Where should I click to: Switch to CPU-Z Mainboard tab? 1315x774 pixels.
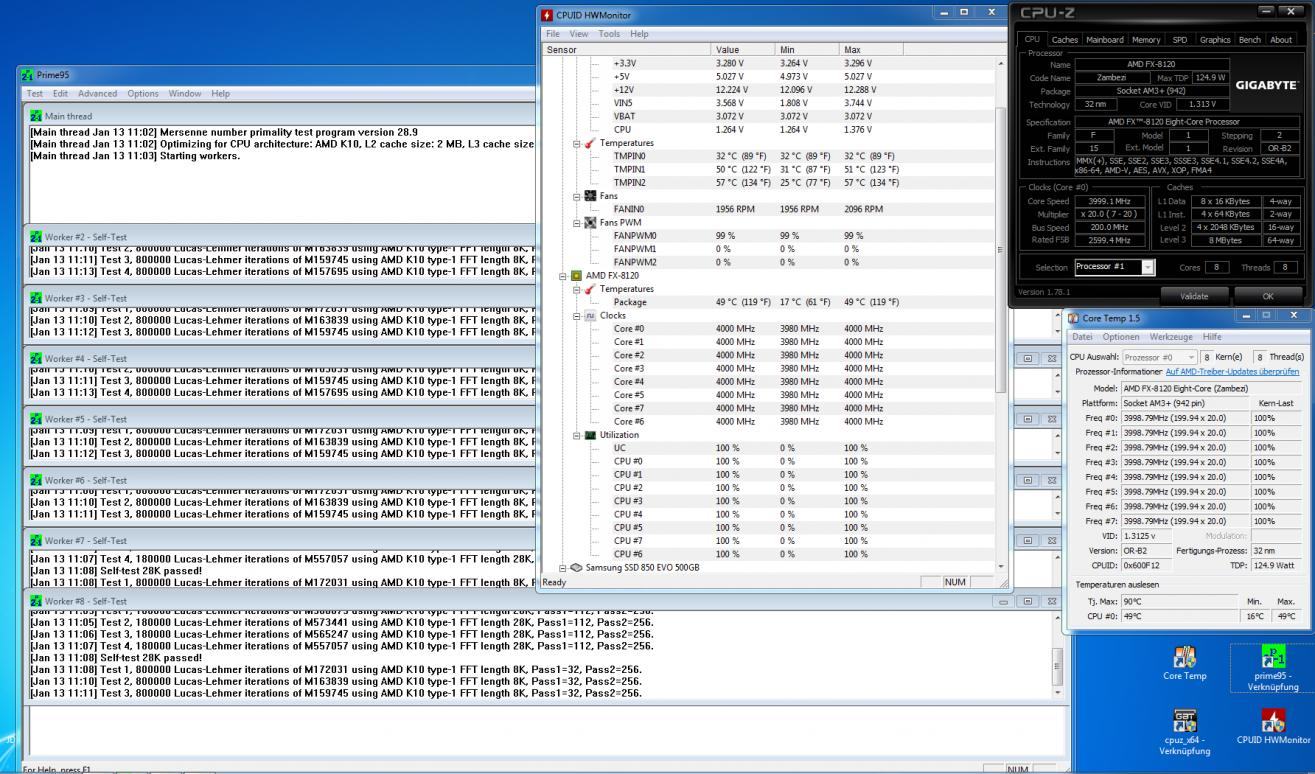tap(1104, 39)
